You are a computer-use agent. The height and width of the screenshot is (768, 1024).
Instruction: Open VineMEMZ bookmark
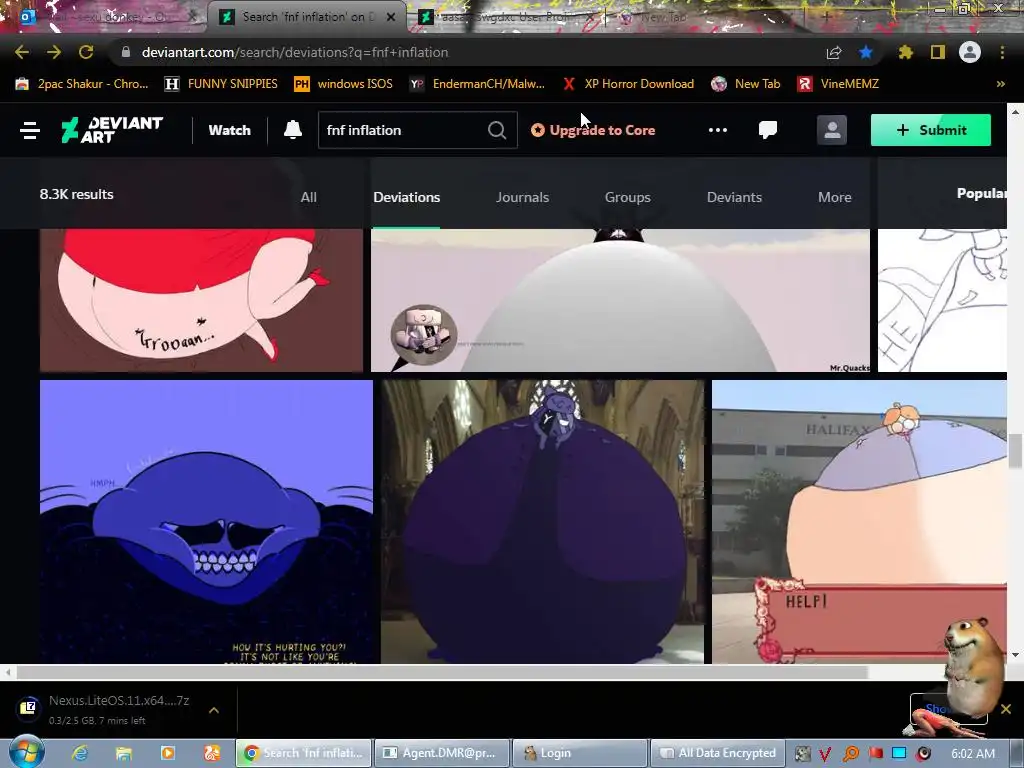(839, 84)
